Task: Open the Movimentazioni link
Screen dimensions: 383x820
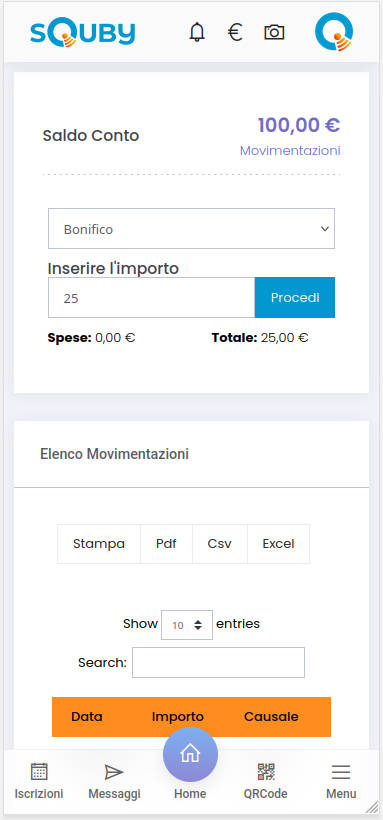Action: (x=290, y=151)
